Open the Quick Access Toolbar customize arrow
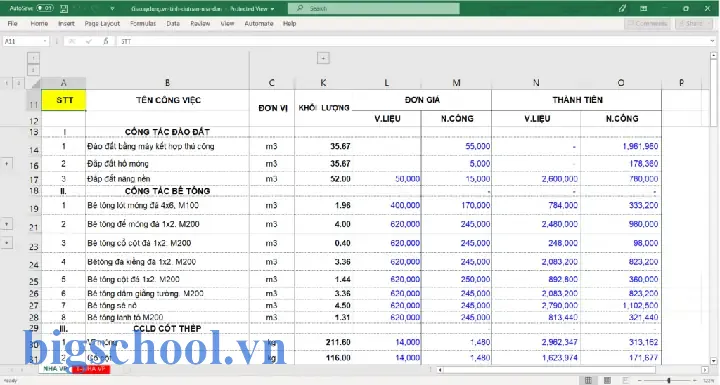Viewport: 720px width, 385px height. [112, 9]
